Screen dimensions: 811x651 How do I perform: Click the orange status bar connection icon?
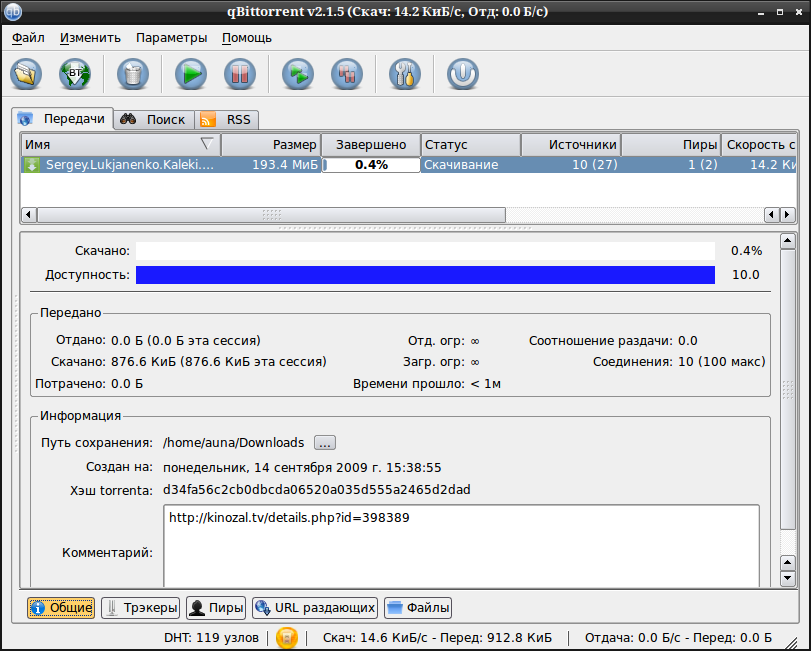point(287,638)
